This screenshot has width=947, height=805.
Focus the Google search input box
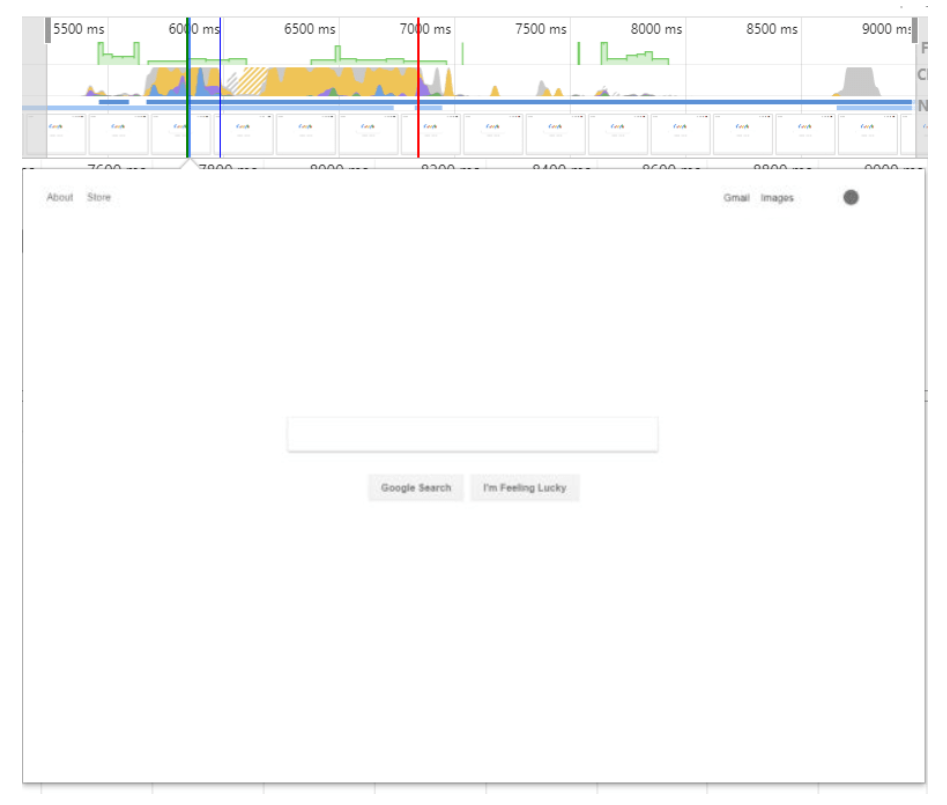tap(473, 434)
